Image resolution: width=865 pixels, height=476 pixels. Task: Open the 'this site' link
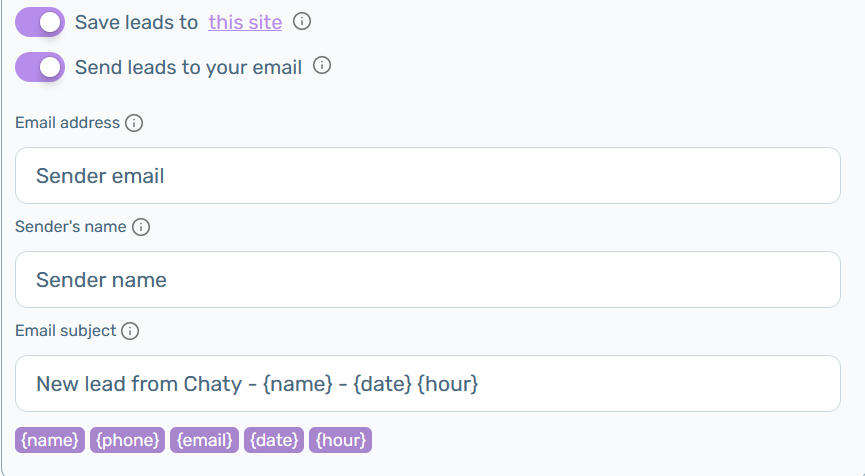(x=245, y=22)
